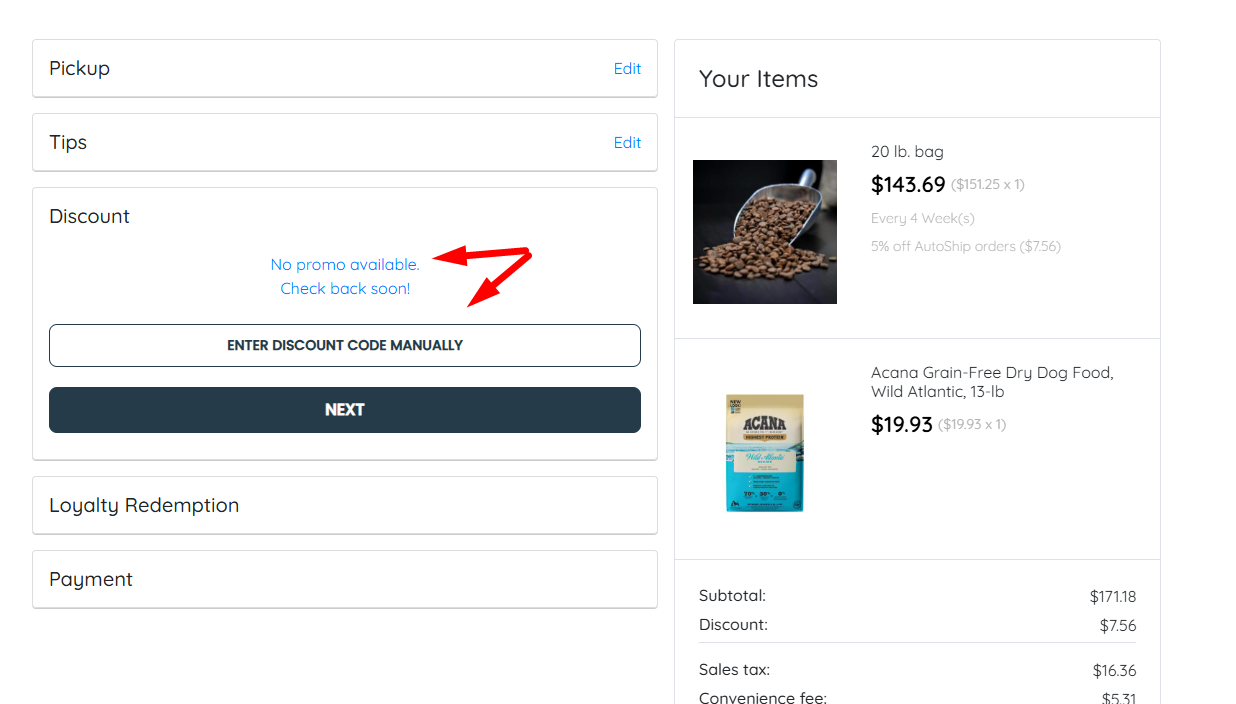Click the dog kibble scoop product image
This screenshot has height=704, width=1236.
(765, 232)
